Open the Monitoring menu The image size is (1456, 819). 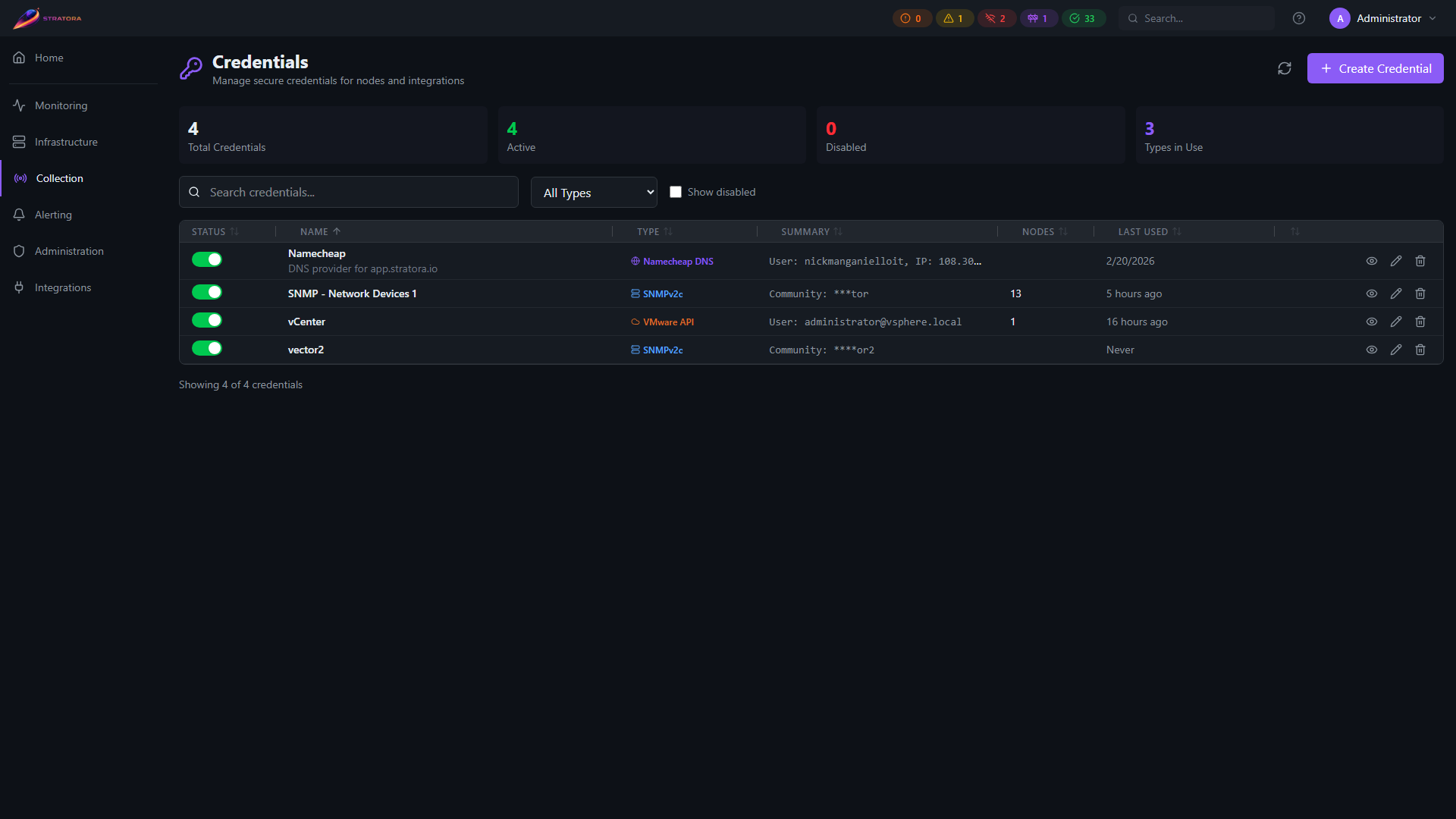click(61, 105)
